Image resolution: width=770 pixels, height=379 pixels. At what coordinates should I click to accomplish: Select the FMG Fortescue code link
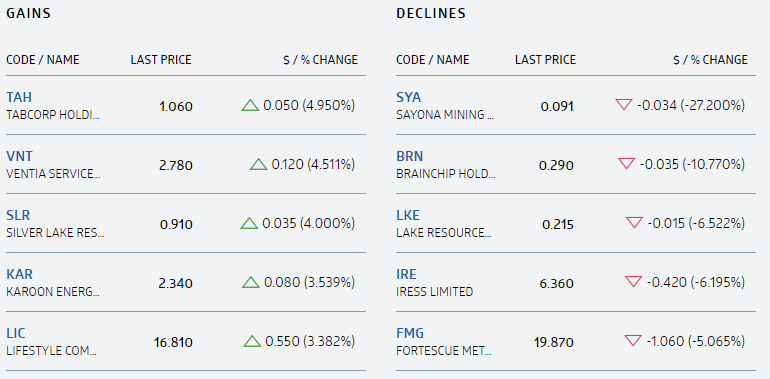point(410,333)
